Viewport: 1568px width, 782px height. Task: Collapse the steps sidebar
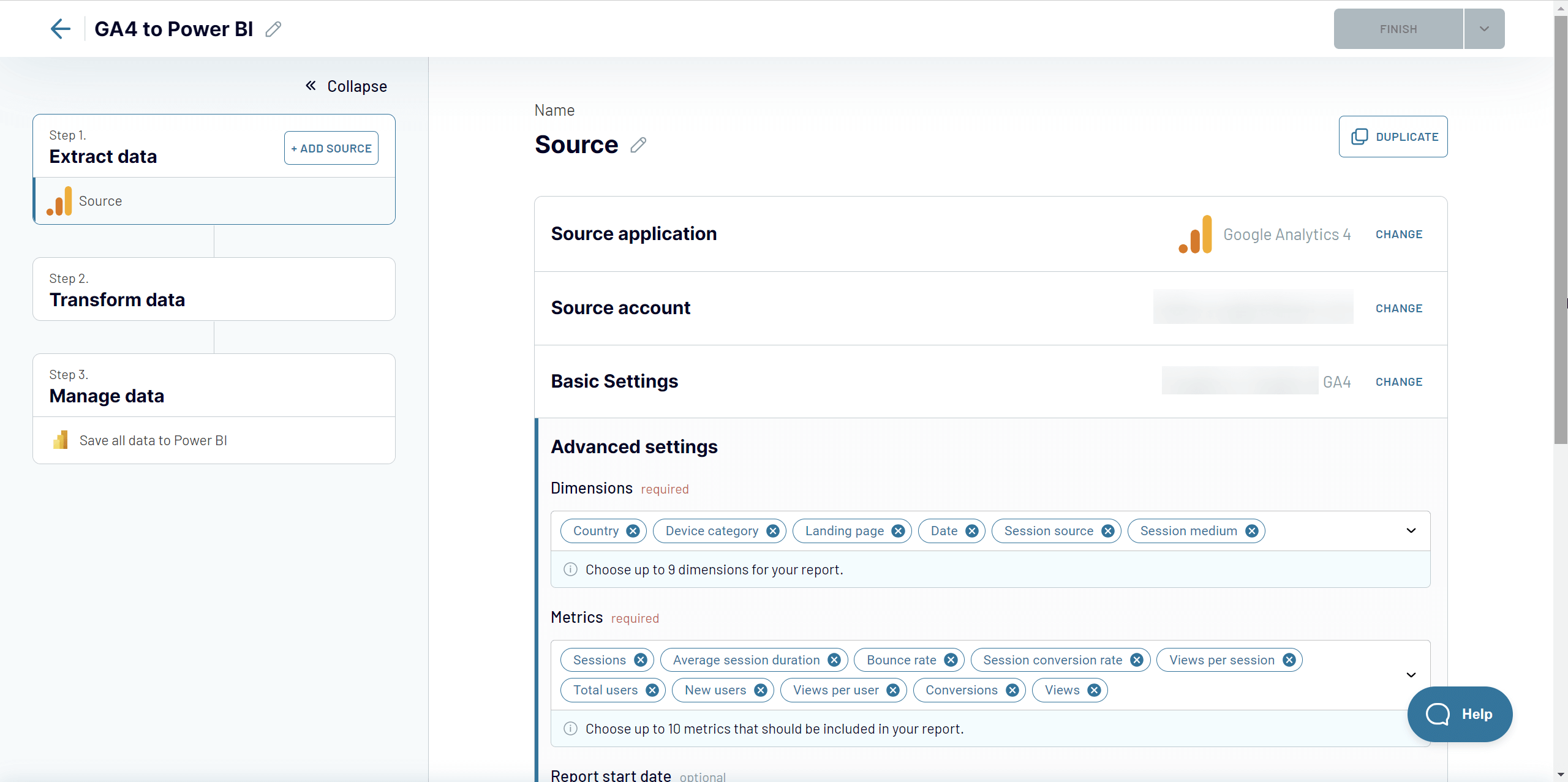(347, 86)
